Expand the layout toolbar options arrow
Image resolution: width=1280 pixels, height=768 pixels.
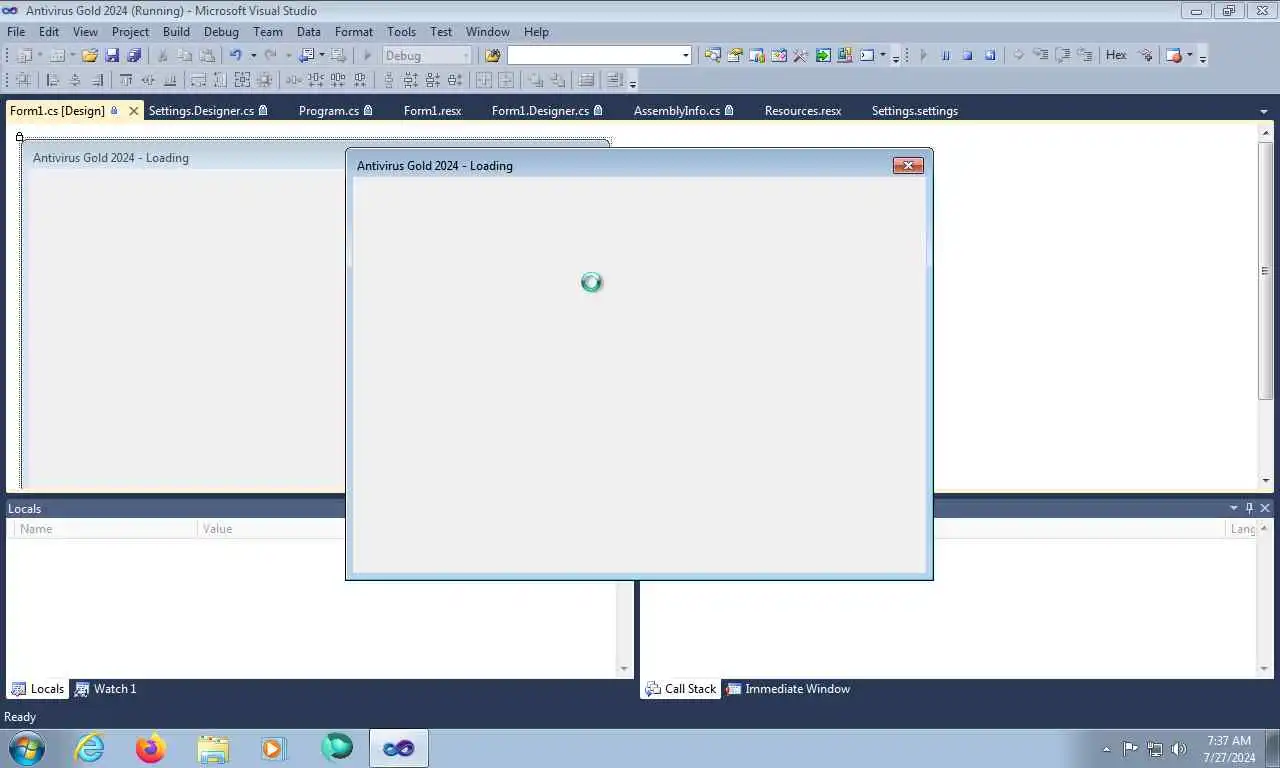pyautogui.click(x=633, y=82)
